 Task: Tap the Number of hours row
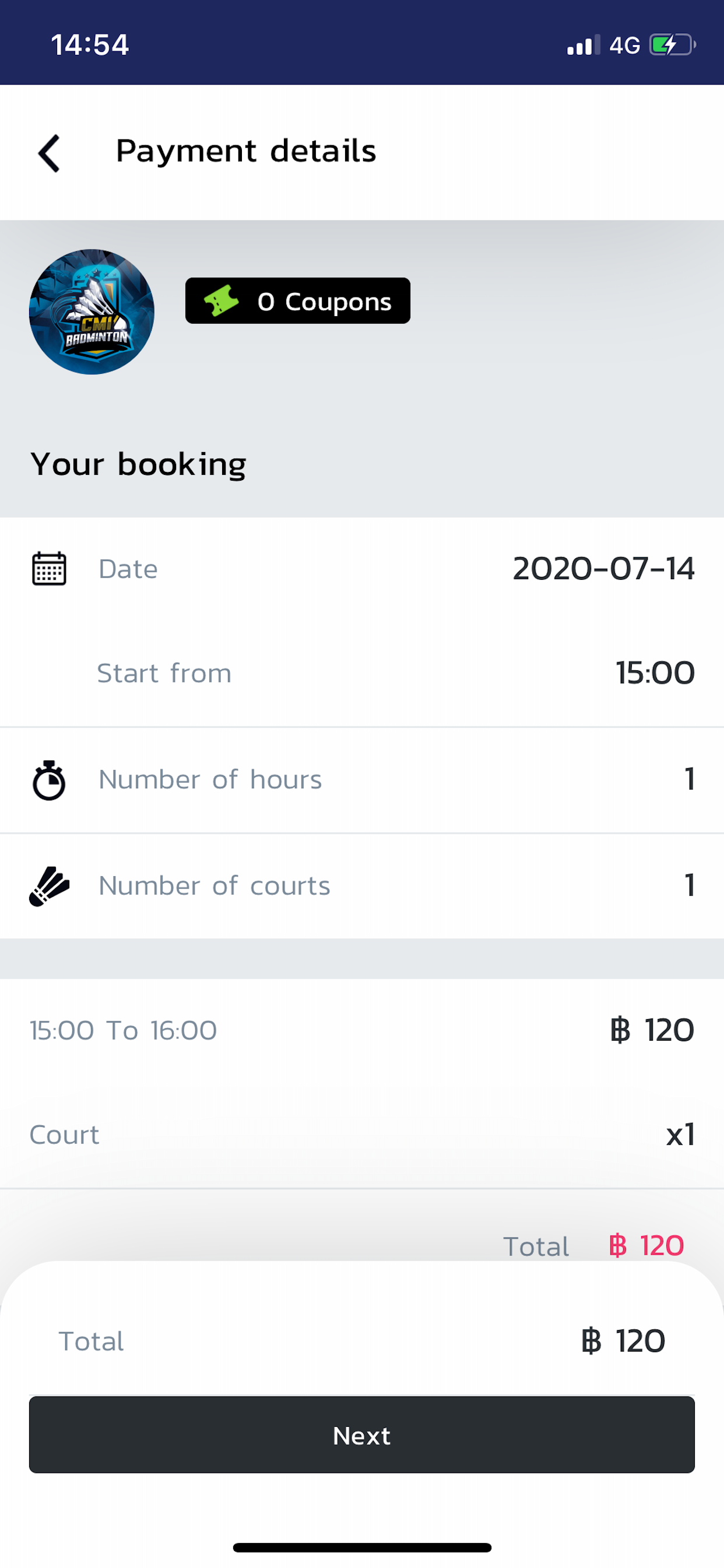coord(362,780)
